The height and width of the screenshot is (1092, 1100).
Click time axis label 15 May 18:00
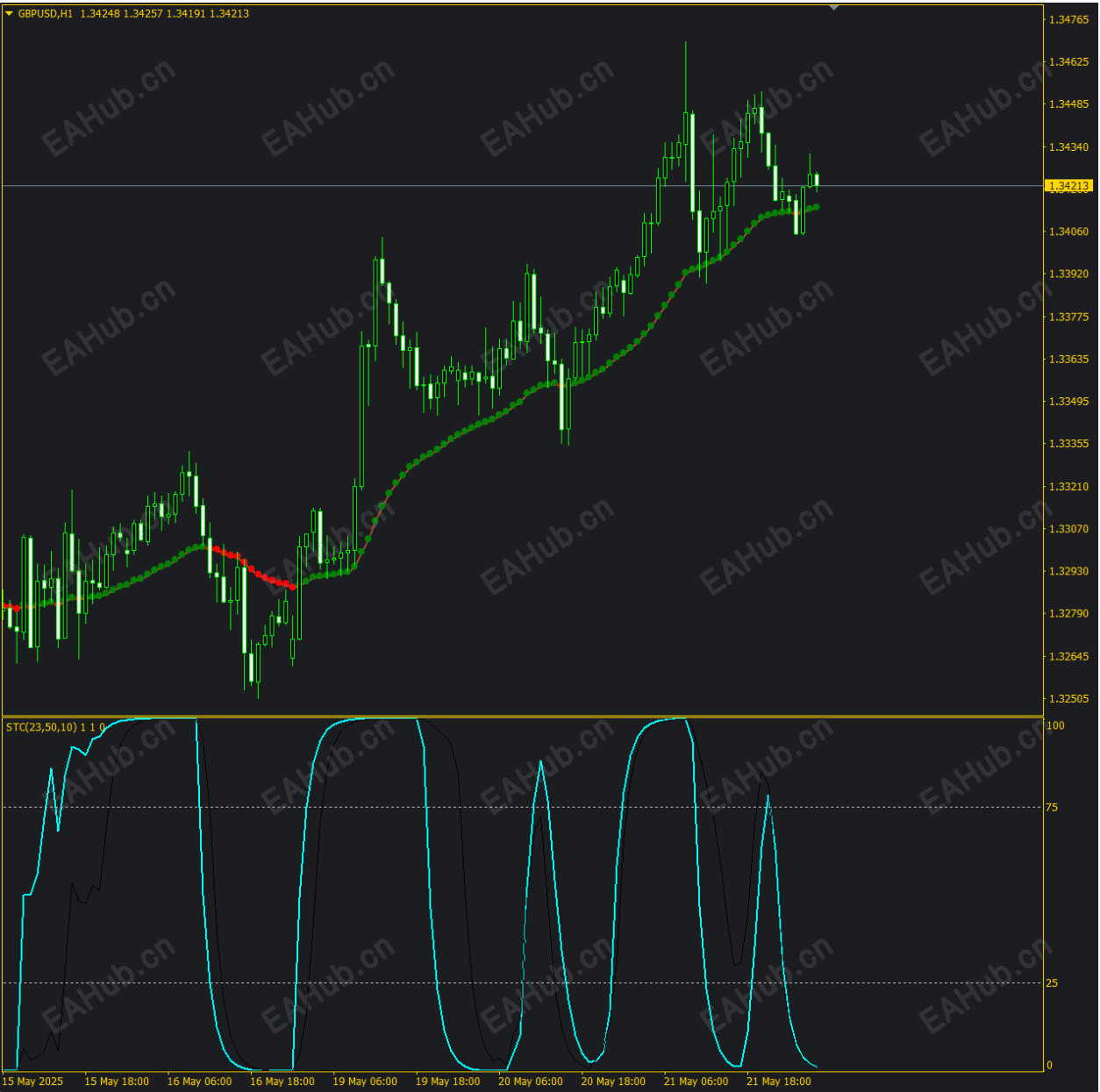117,1081
